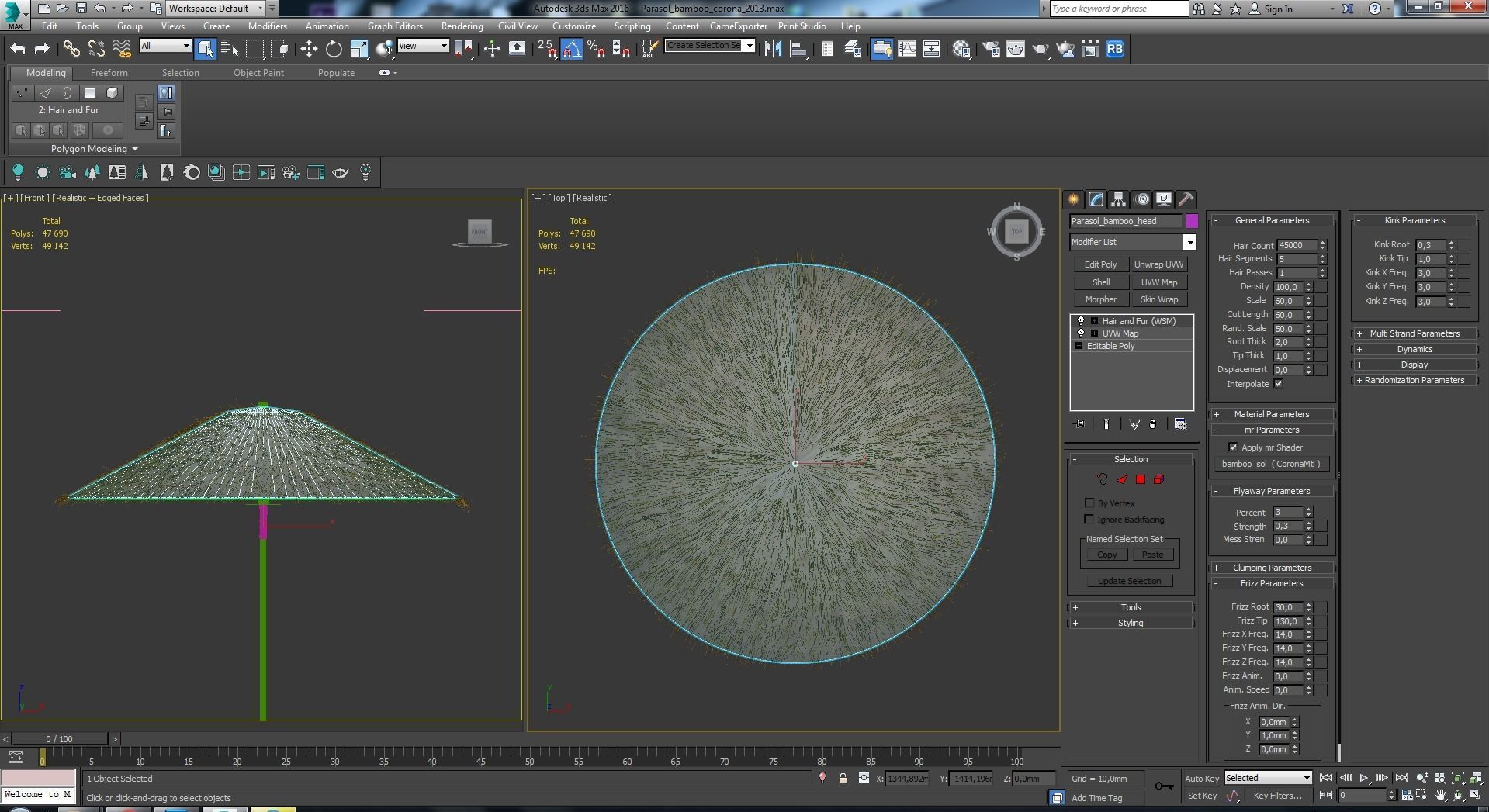Disable Apply mr Shader checkbox
1489x812 pixels.
[1233, 447]
